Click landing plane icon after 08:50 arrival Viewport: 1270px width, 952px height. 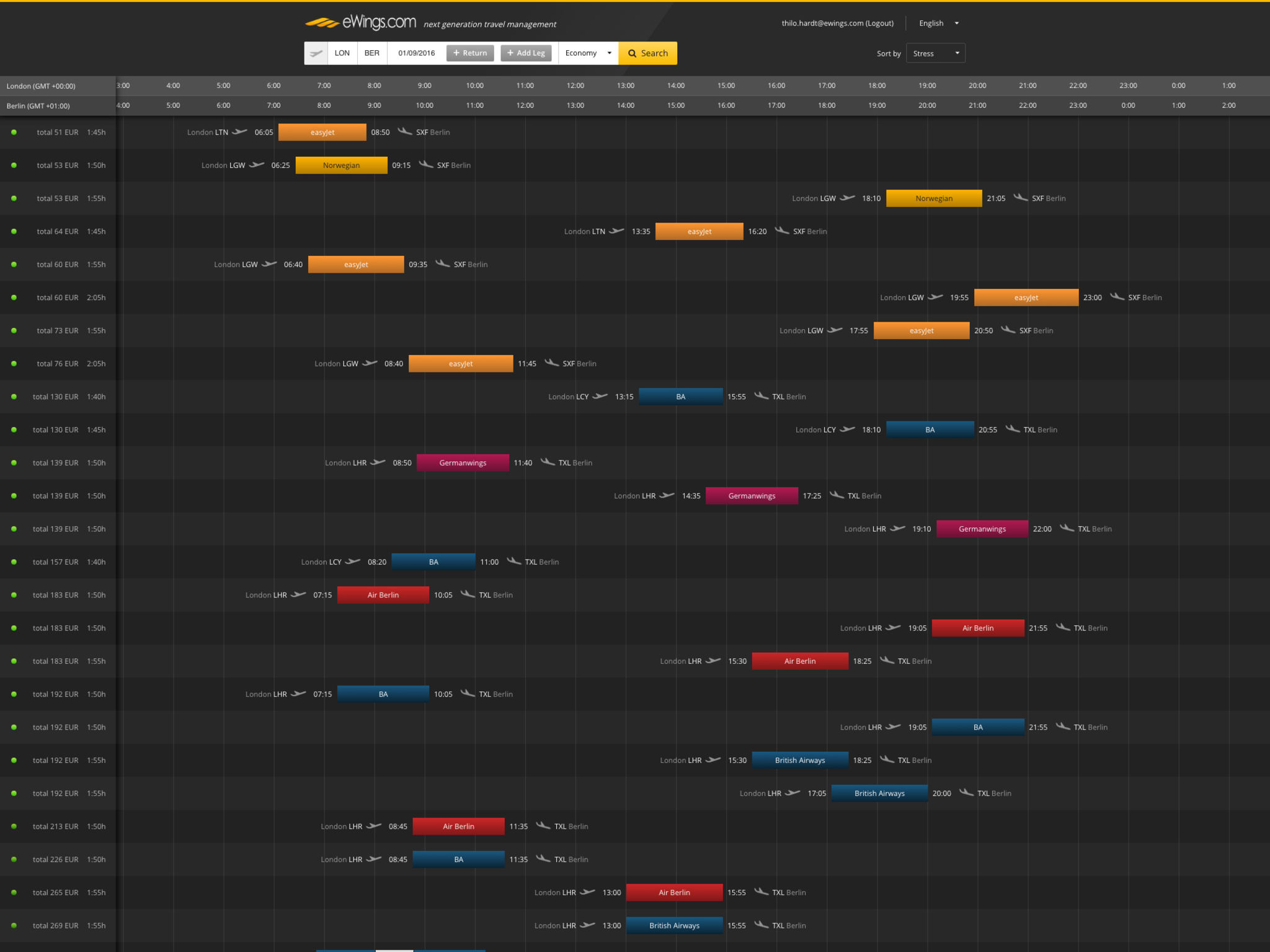click(405, 131)
